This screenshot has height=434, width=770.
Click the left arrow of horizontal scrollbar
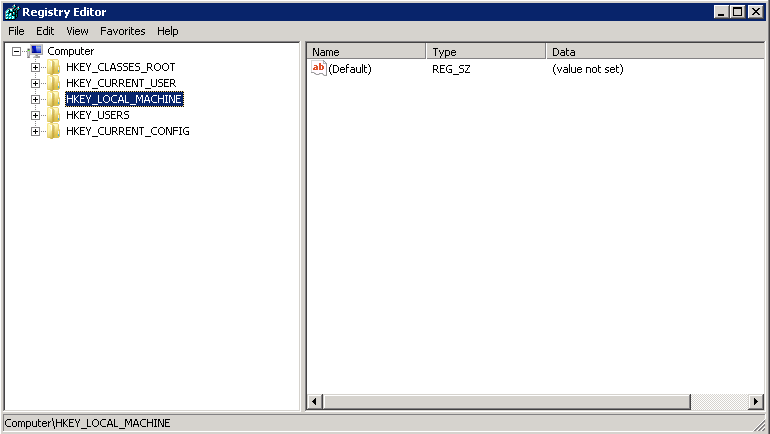coord(315,402)
